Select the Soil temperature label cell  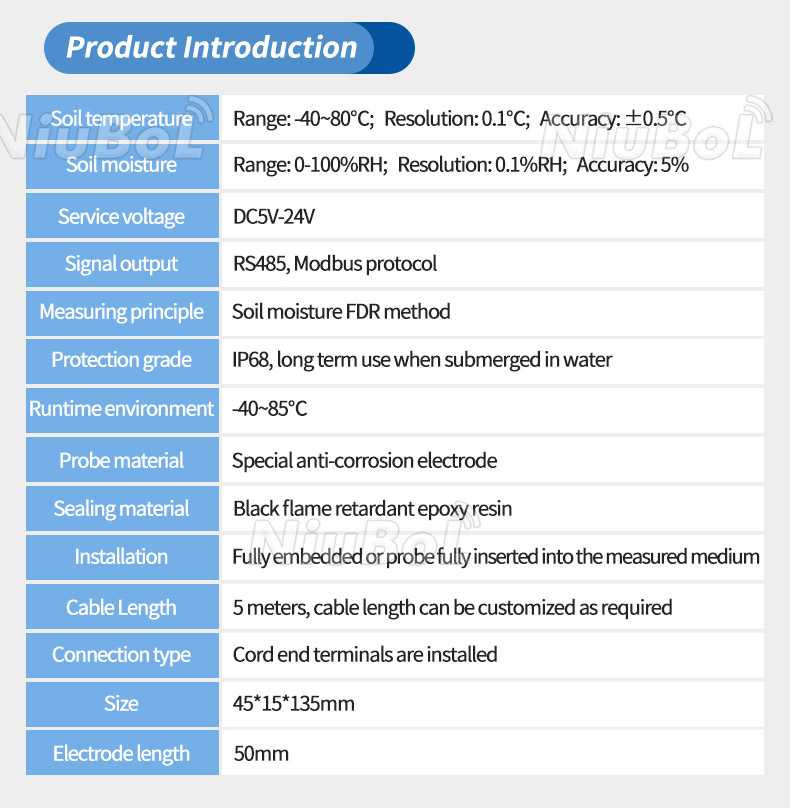coord(122,119)
